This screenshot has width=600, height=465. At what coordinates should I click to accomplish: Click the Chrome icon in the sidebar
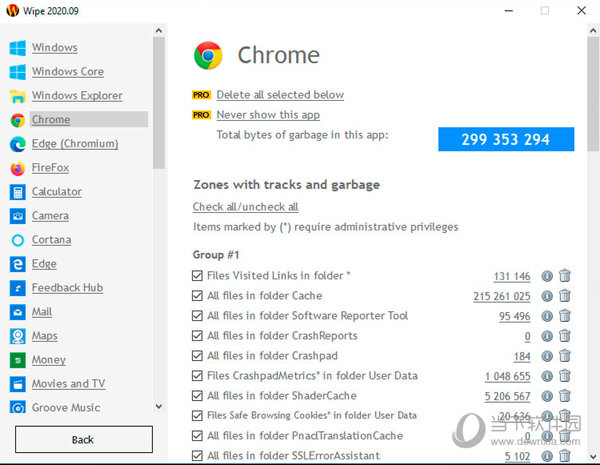(x=18, y=120)
